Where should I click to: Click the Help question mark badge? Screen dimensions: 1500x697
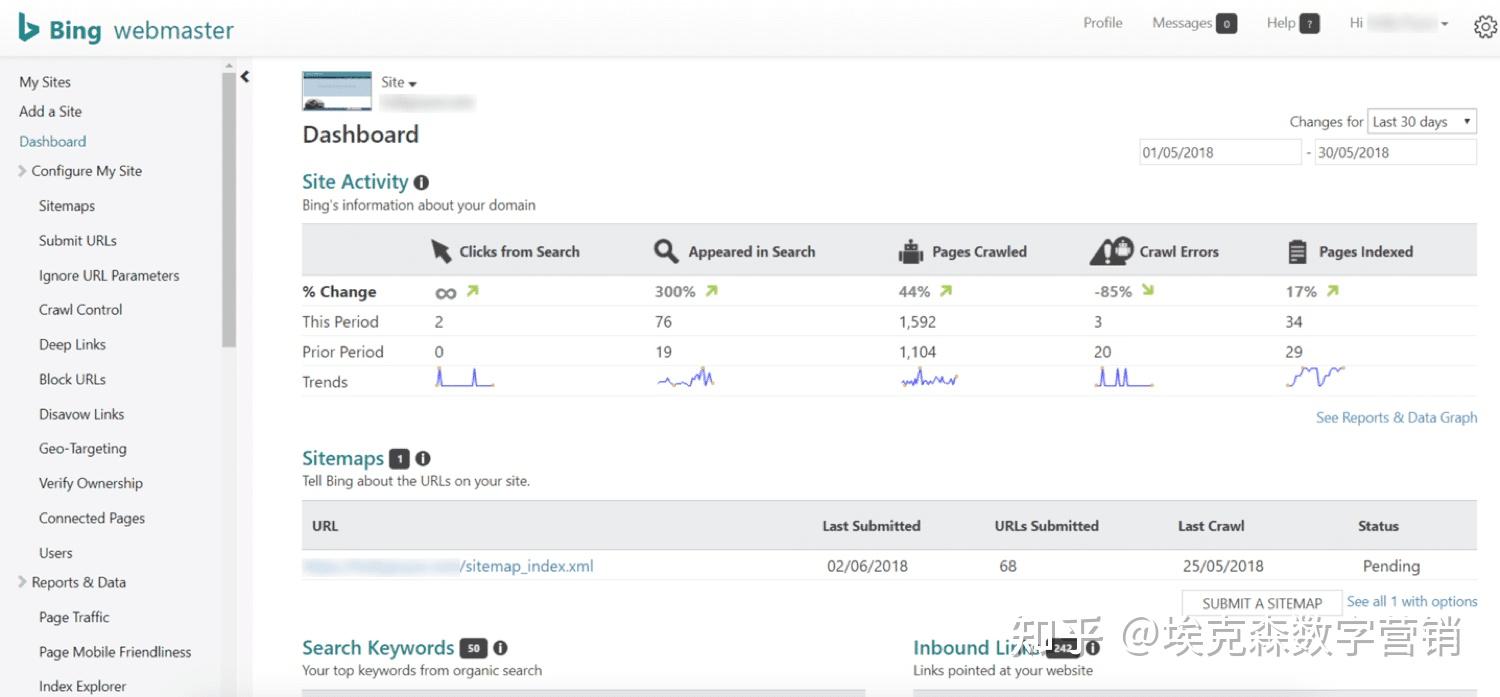point(1309,24)
